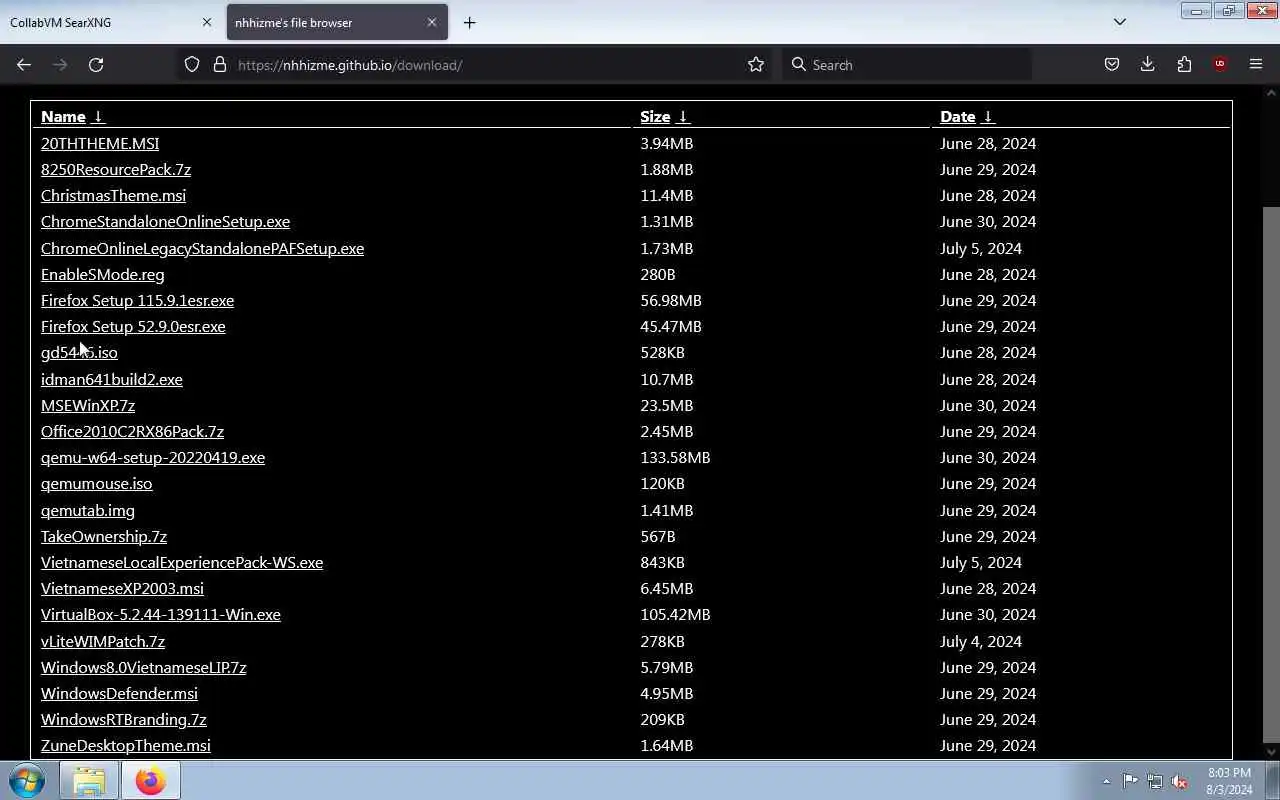Save page to Pocket

tap(1111, 64)
